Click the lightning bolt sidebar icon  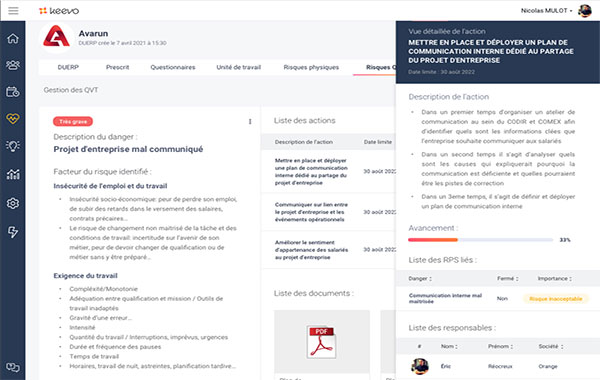pyautogui.click(x=13, y=232)
